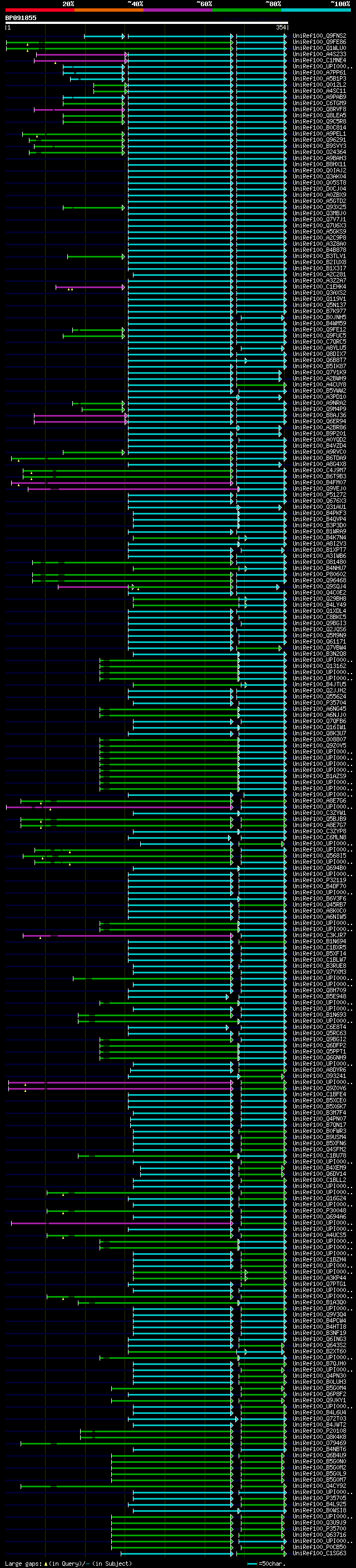
Task: Select hit UniRef100_Q05ST8
Action: pyautogui.click(x=319, y=182)
